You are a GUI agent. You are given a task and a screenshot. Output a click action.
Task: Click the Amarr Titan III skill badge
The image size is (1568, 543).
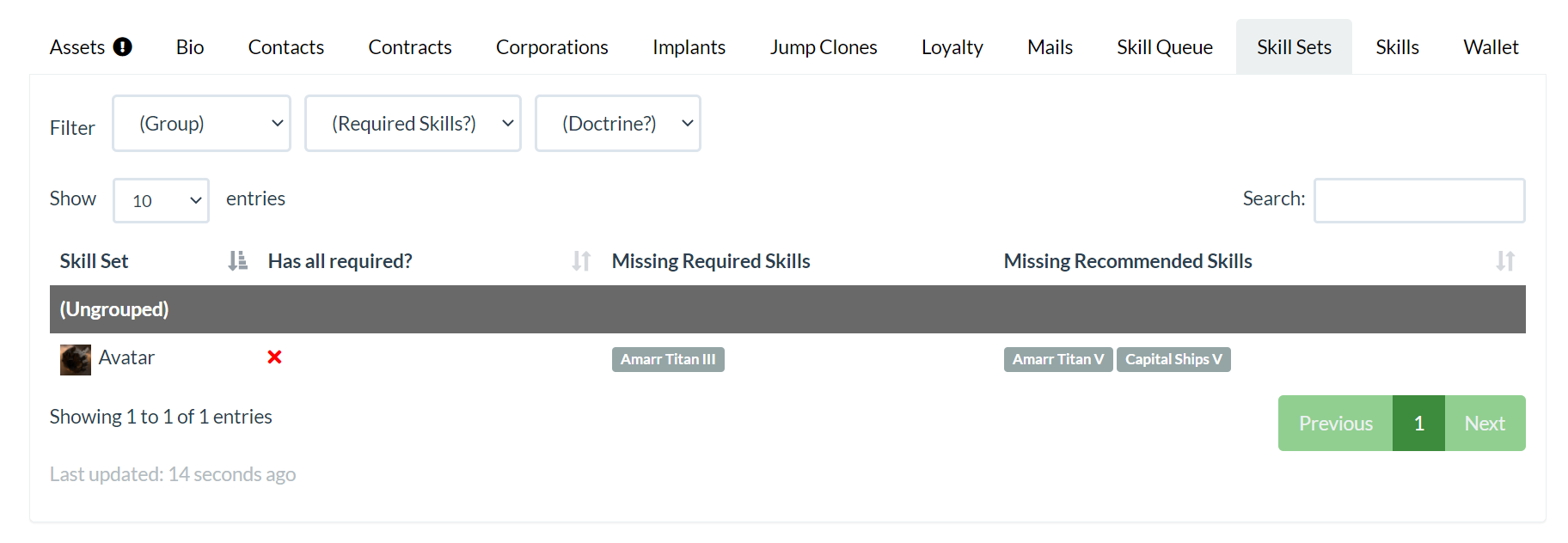667,359
